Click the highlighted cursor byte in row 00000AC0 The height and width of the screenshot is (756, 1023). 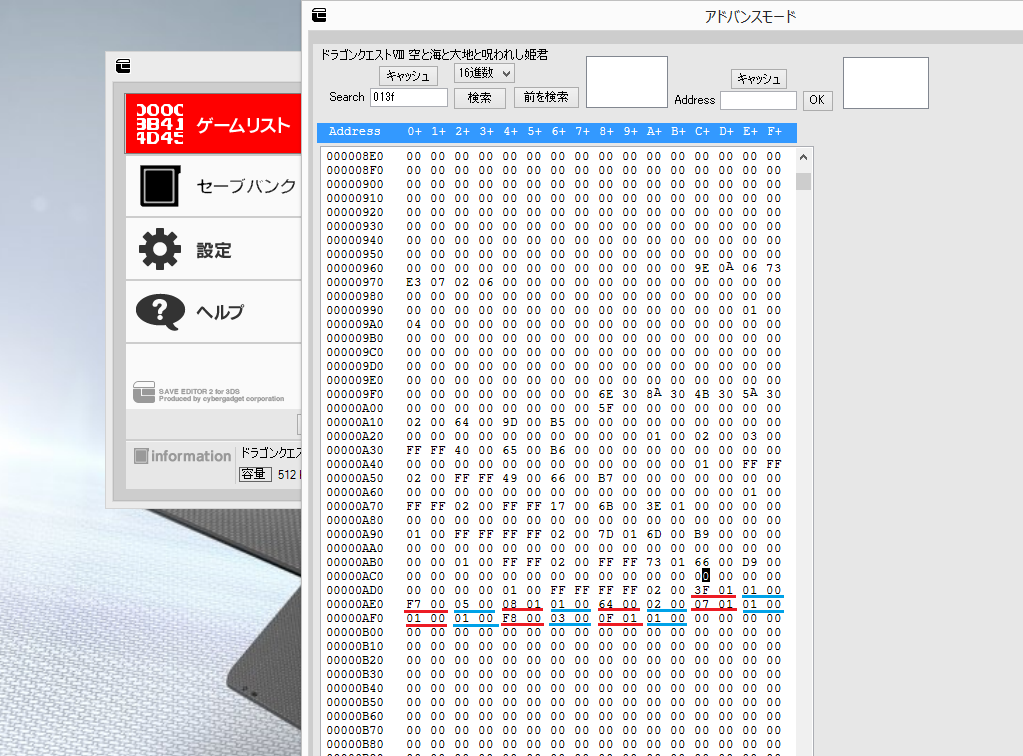click(702, 576)
